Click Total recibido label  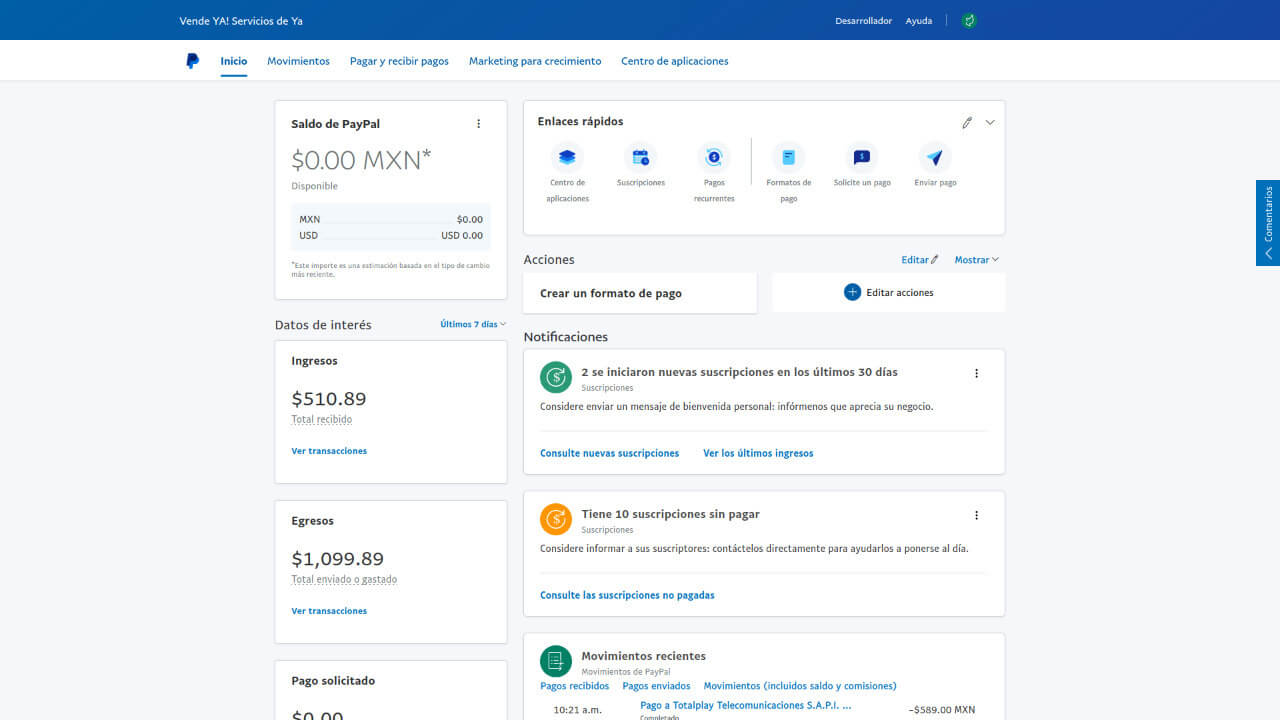pos(321,419)
